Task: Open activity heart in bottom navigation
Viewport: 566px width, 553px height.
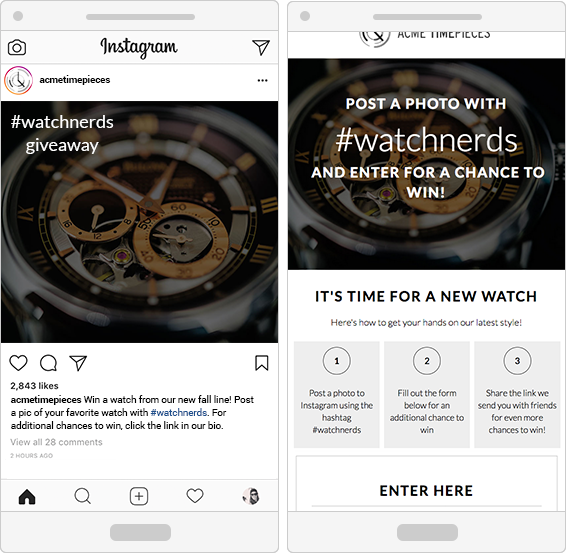Action: 195,496
